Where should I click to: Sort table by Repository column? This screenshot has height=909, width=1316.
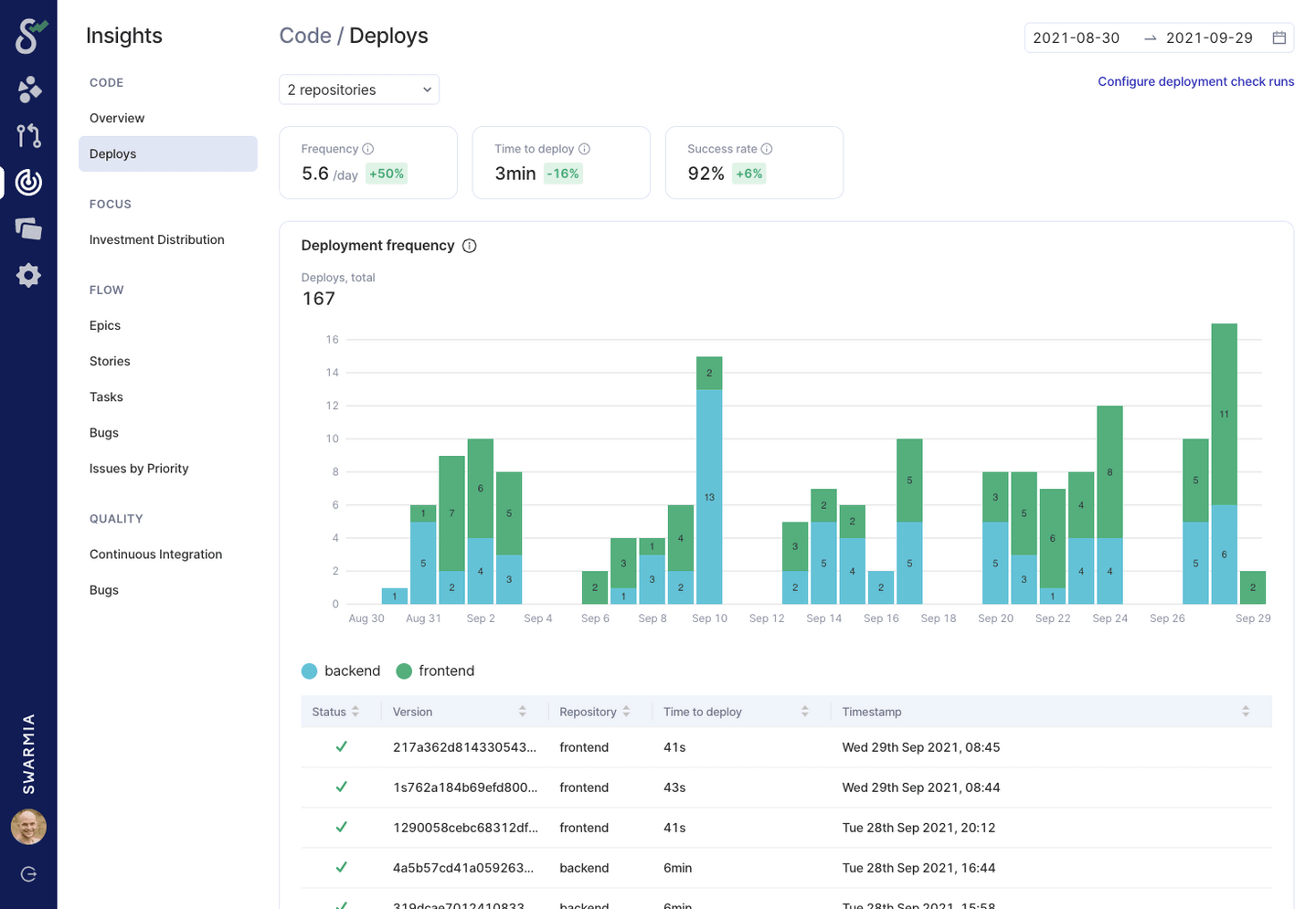[627, 711]
